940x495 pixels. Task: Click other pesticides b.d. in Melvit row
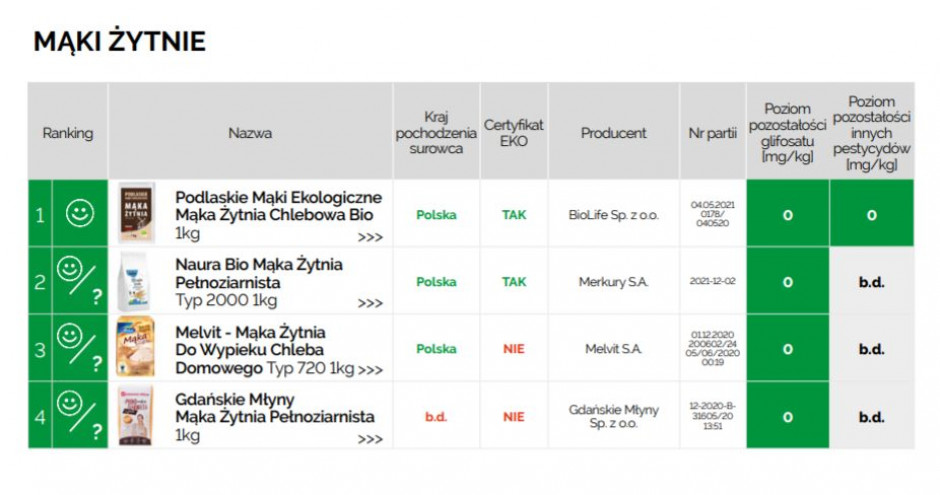pos(872,349)
